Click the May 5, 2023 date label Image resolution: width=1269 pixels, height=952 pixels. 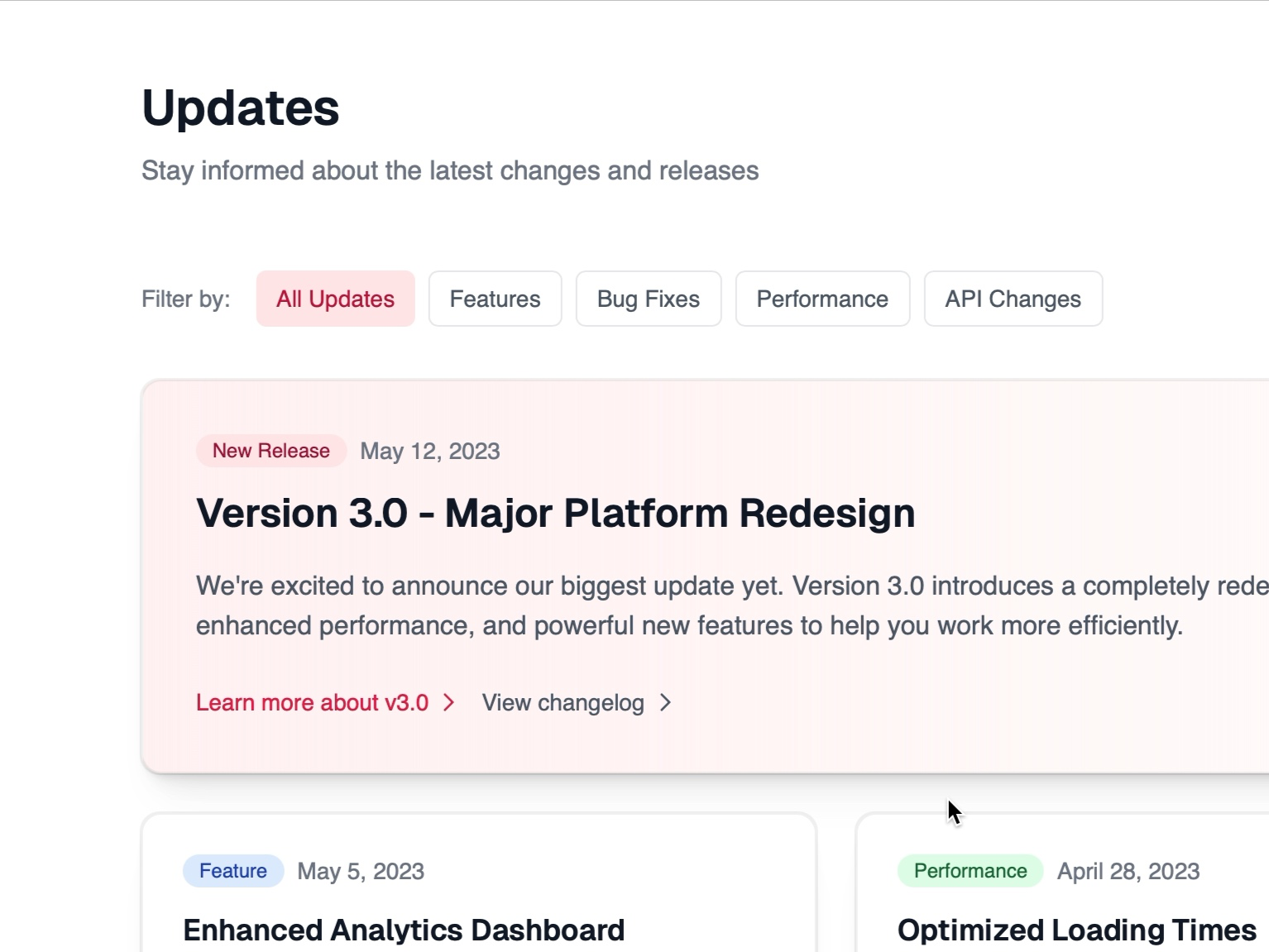pyautogui.click(x=361, y=870)
